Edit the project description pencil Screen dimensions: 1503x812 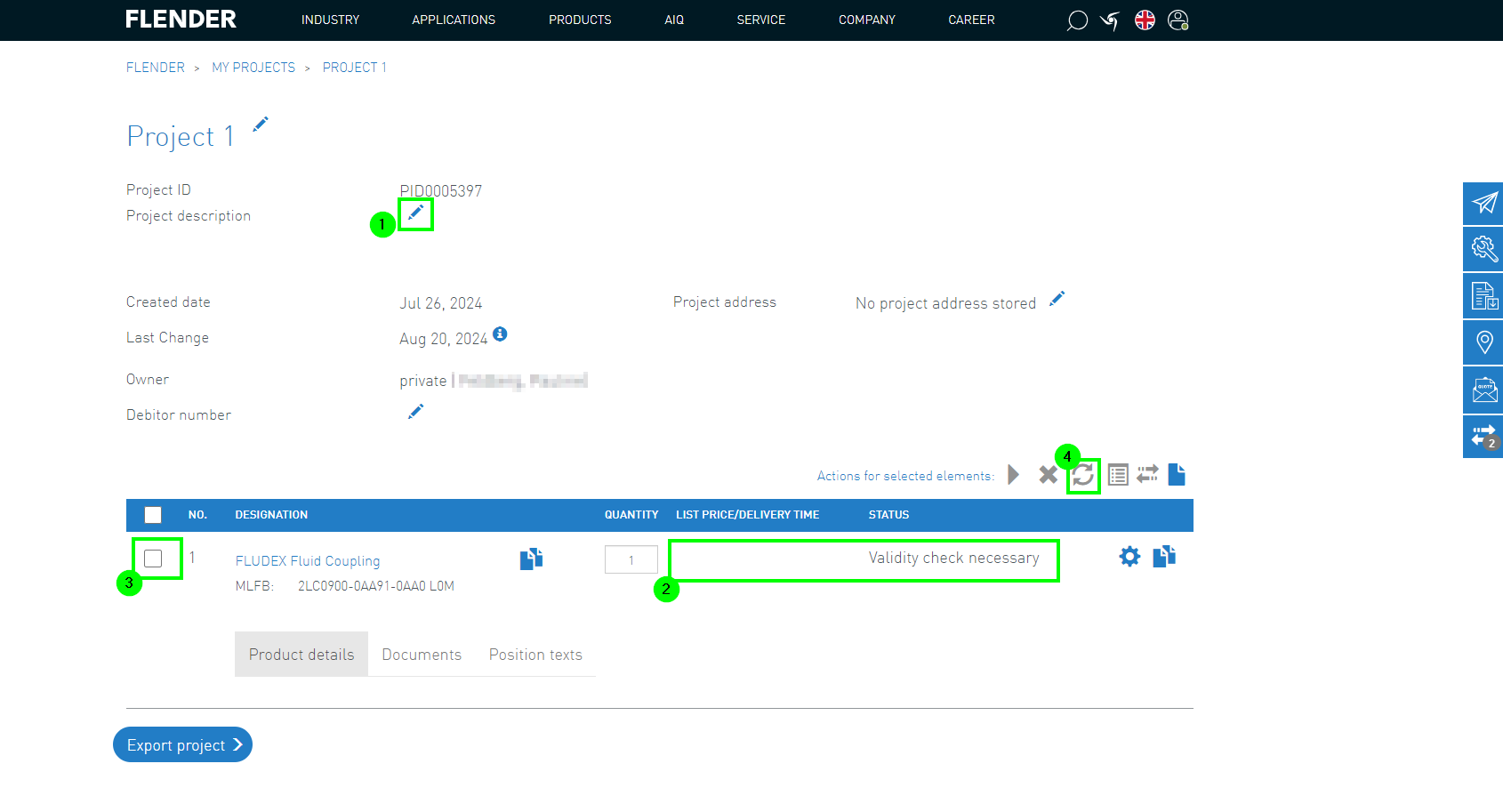tap(415, 213)
